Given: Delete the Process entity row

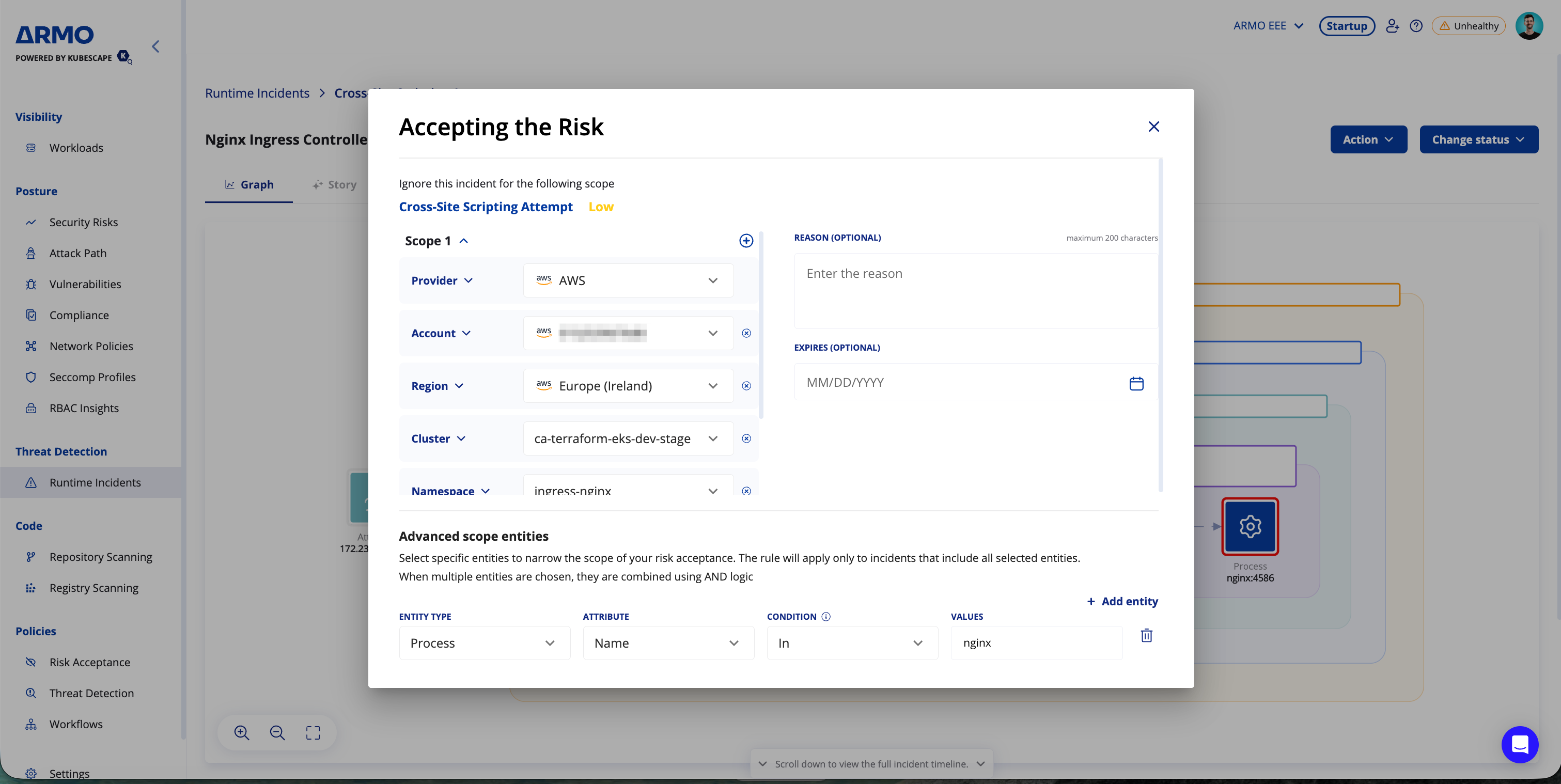Looking at the screenshot, I should point(1146,636).
